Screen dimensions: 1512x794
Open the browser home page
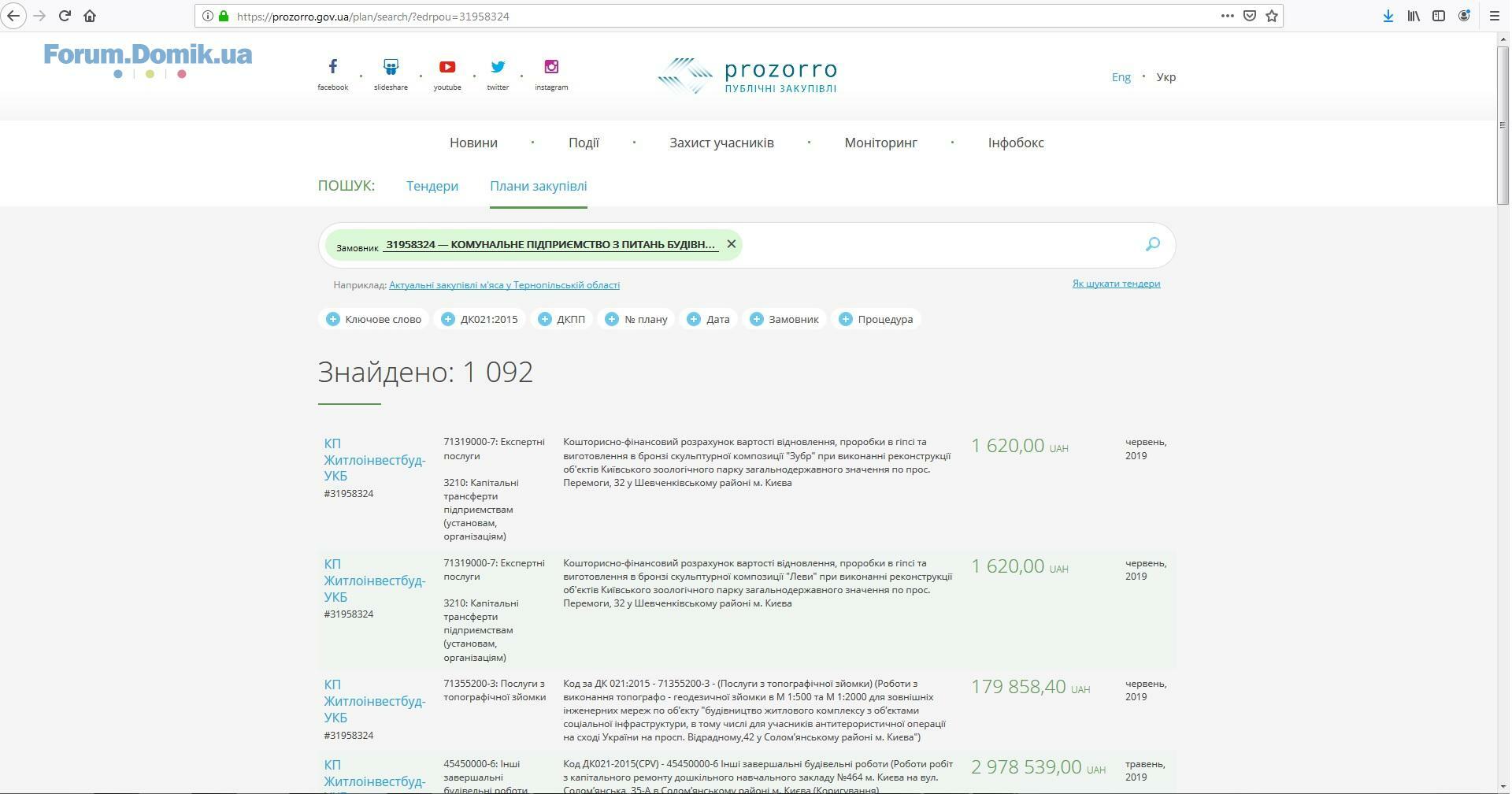point(90,16)
